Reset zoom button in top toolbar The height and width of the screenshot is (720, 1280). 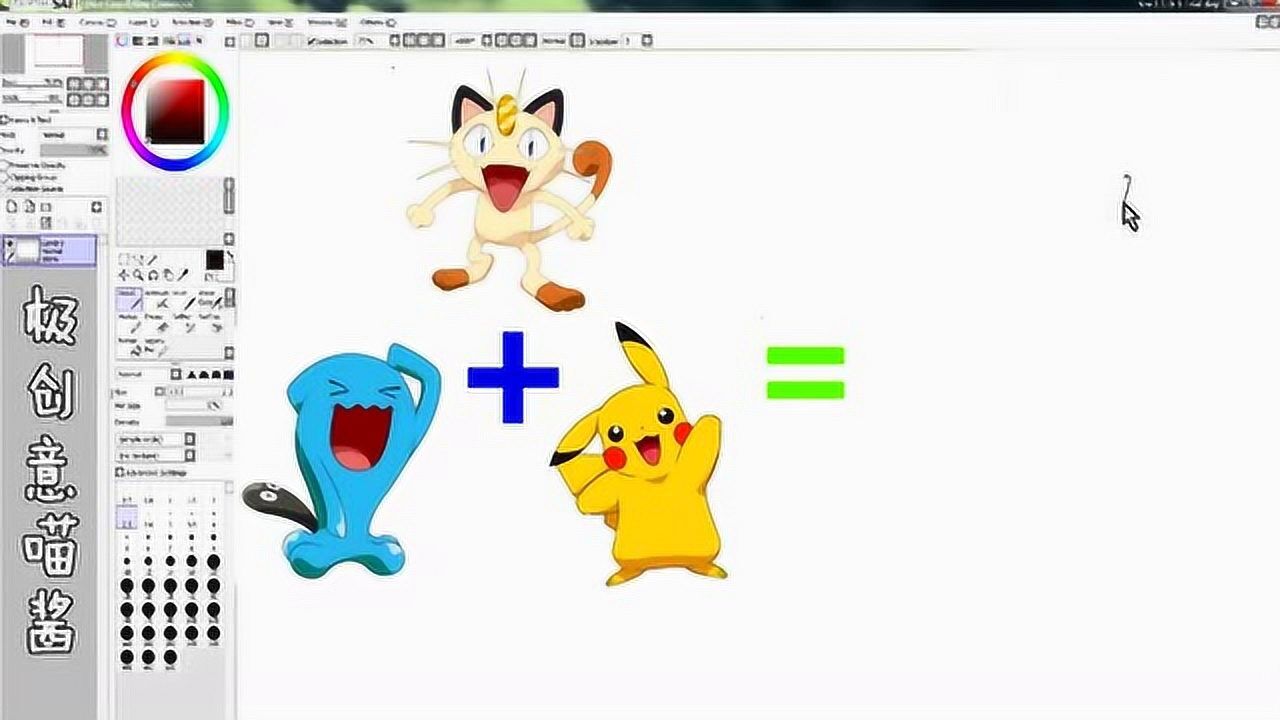437,41
